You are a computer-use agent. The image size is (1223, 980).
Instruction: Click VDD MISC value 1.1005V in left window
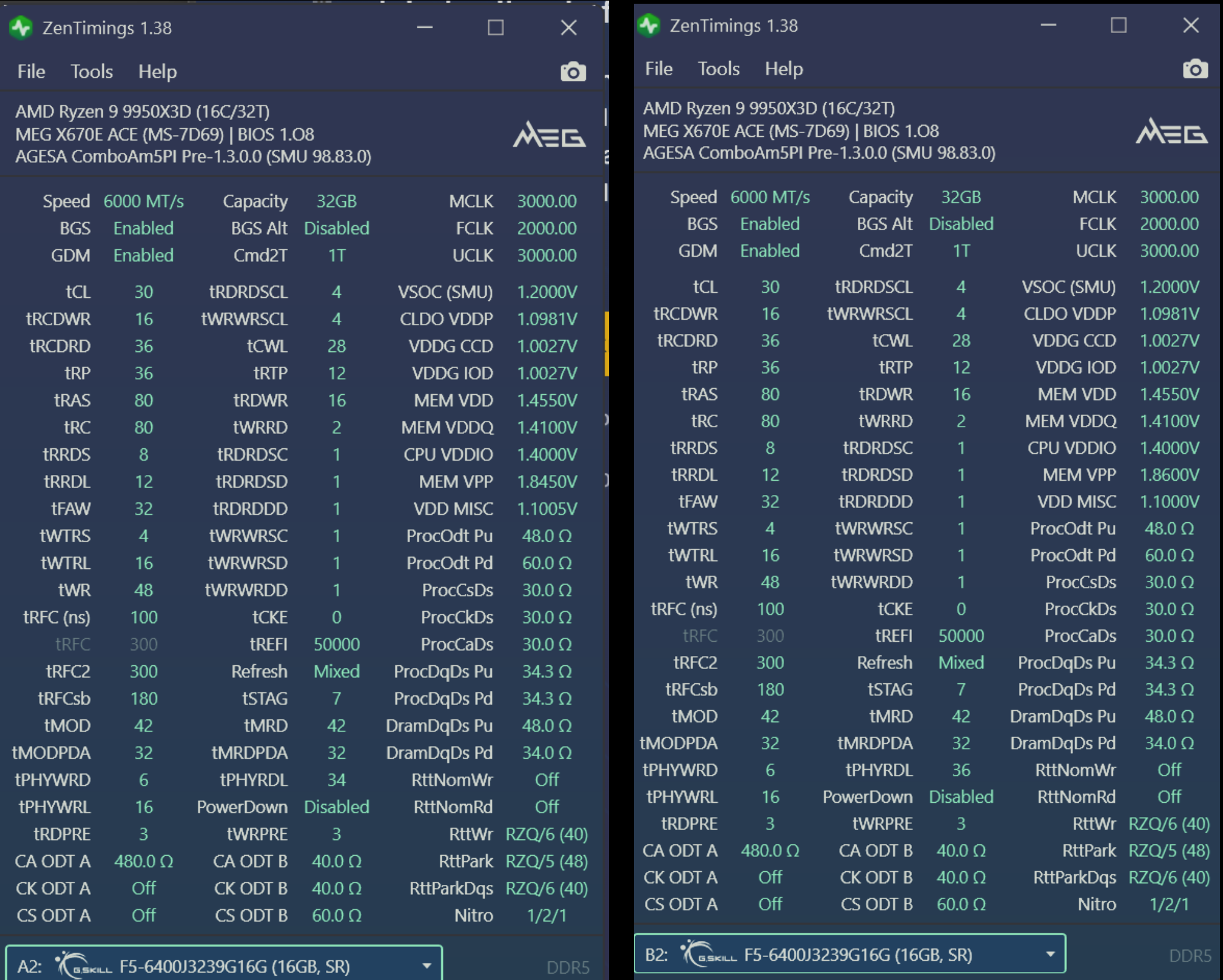[x=547, y=509]
